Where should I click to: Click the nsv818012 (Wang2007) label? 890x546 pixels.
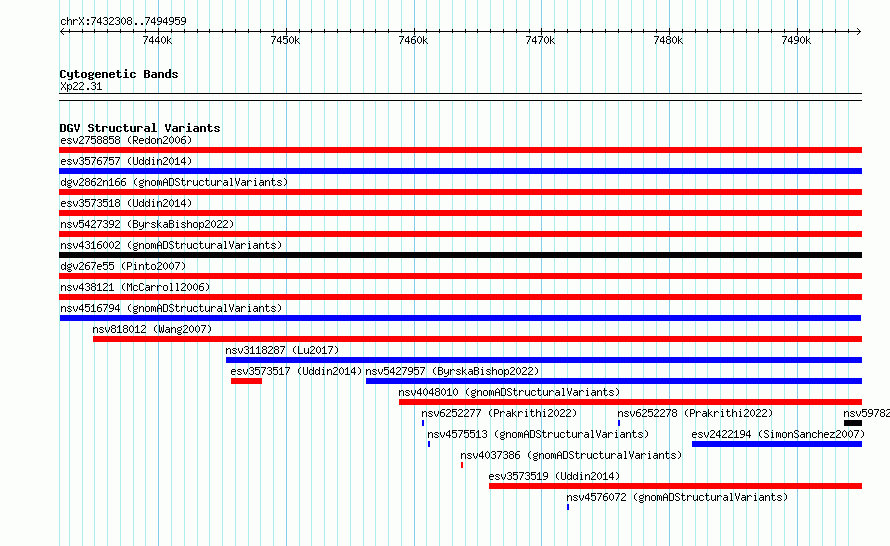(x=152, y=329)
